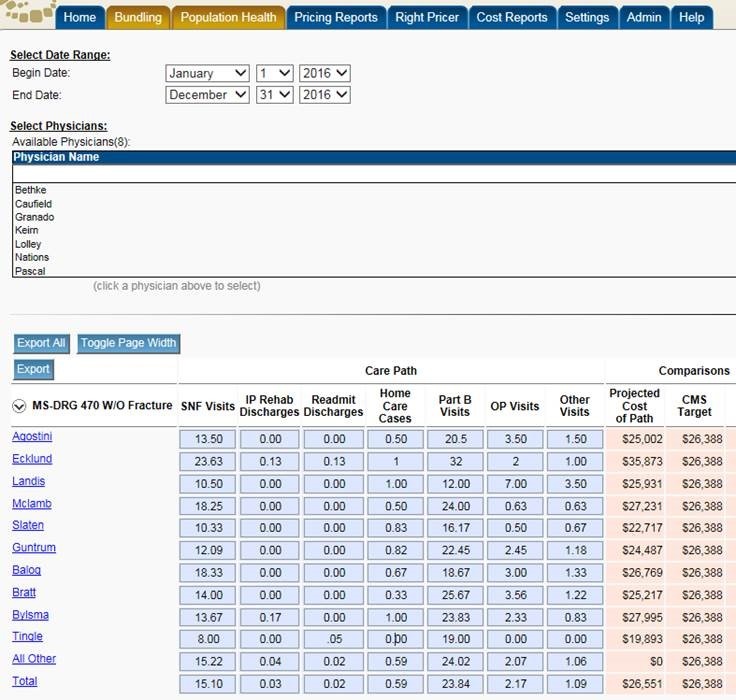Edit Guntrum's Other Visits field 1.18
Screen dimensions: 736x700
pos(575,550)
